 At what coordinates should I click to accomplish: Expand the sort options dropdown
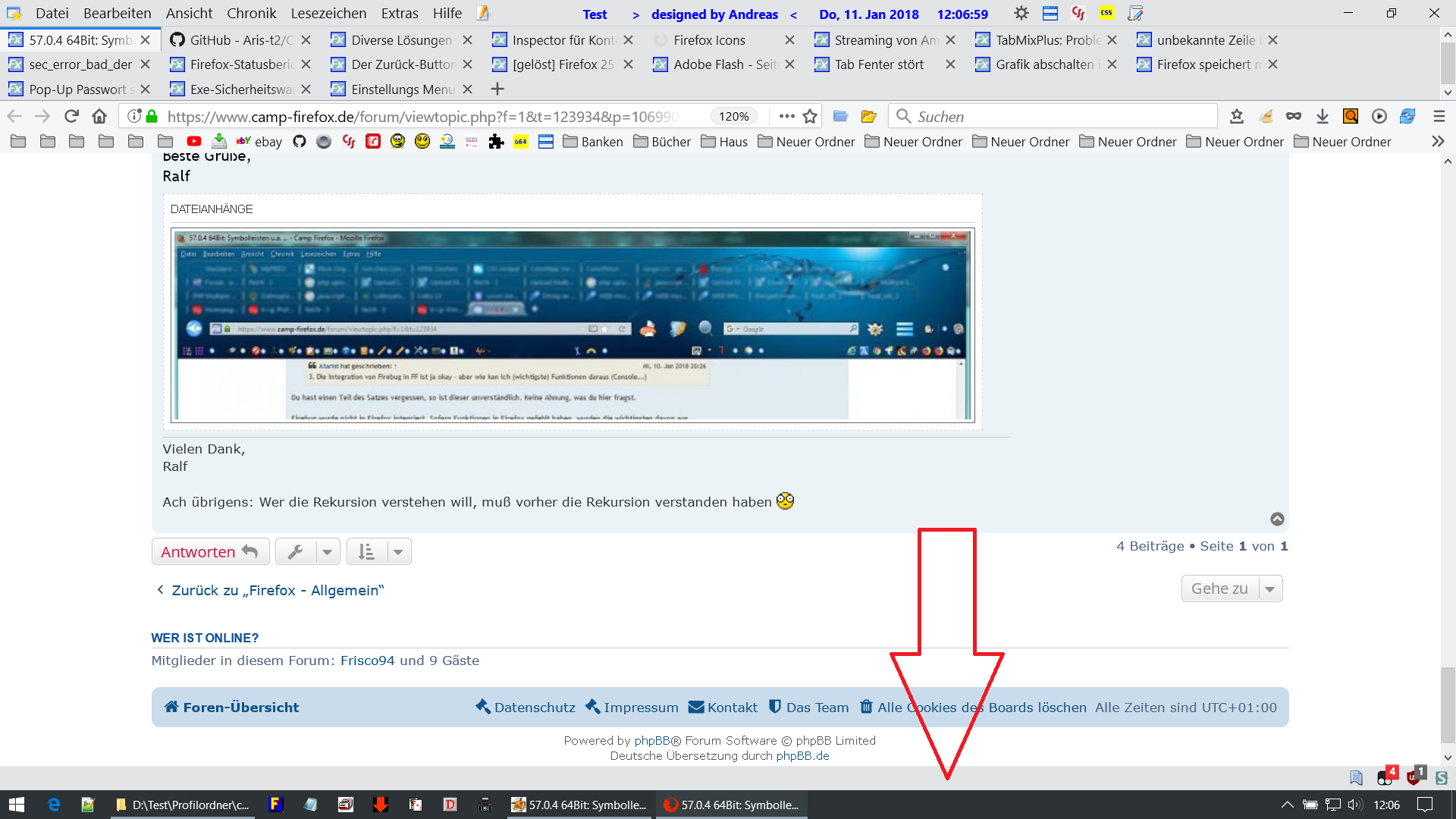398,552
